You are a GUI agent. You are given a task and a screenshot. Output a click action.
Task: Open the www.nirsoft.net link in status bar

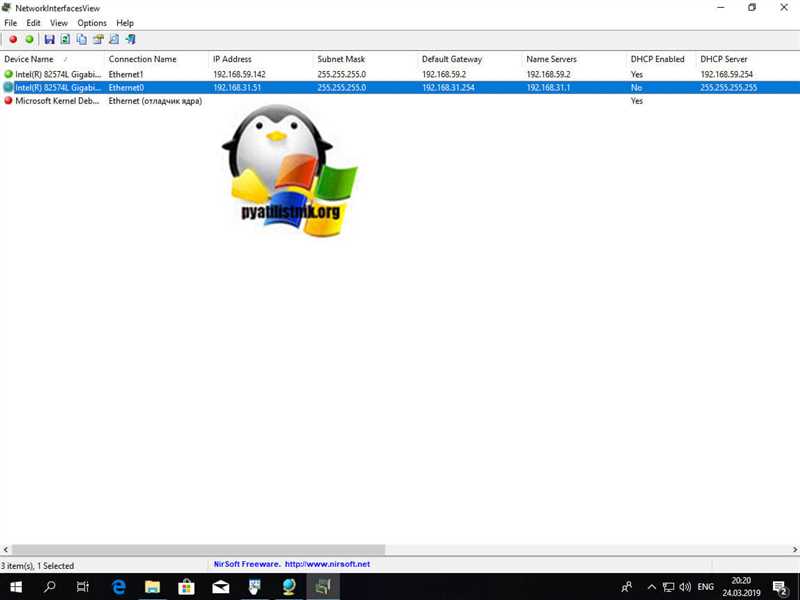(x=328, y=564)
